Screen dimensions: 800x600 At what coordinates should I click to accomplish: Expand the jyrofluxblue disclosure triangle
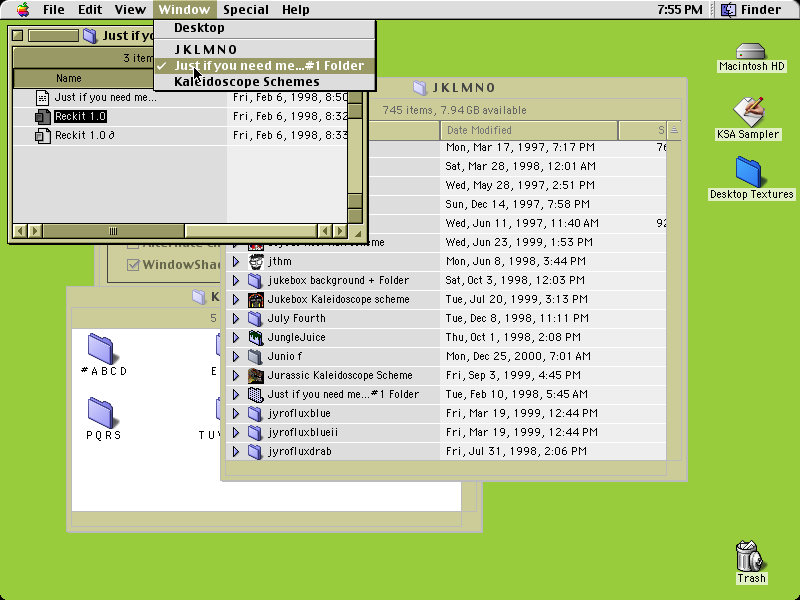pyautogui.click(x=236, y=413)
